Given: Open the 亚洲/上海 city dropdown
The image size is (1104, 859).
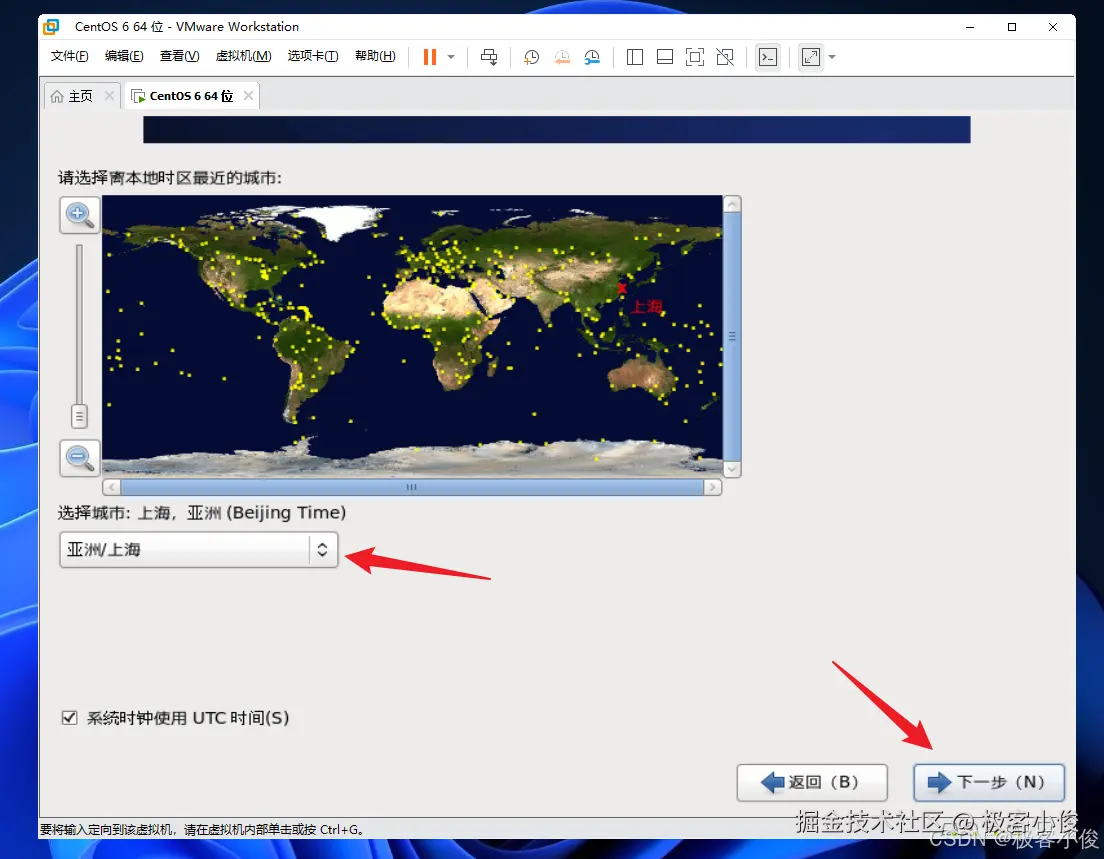Looking at the screenshot, I should tap(199, 549).
